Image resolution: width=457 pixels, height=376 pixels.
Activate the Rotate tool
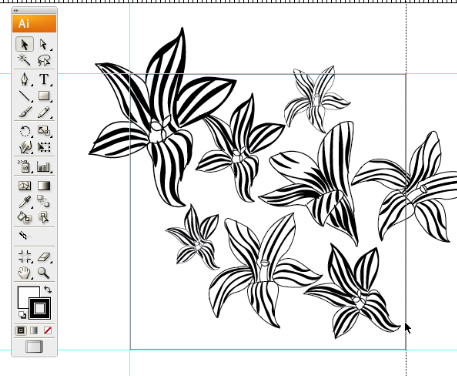point(24,131)
